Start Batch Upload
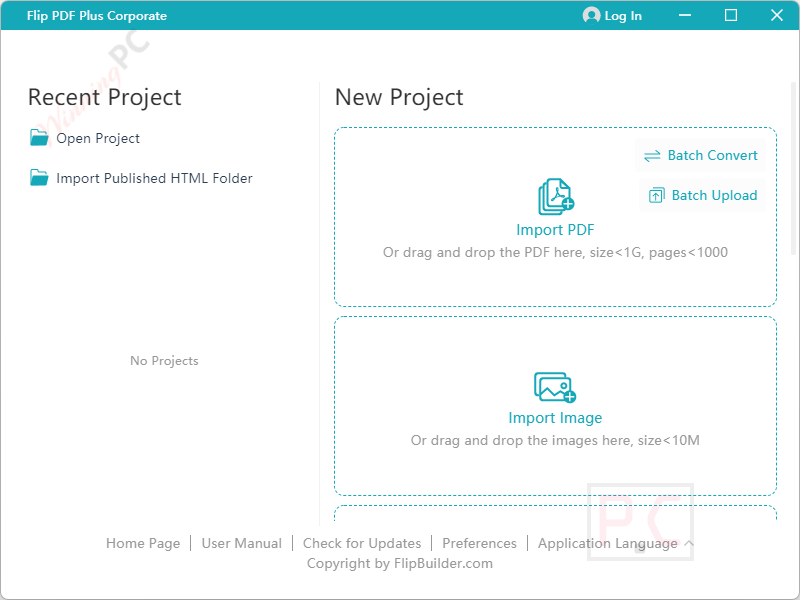 tap(703, 195)
